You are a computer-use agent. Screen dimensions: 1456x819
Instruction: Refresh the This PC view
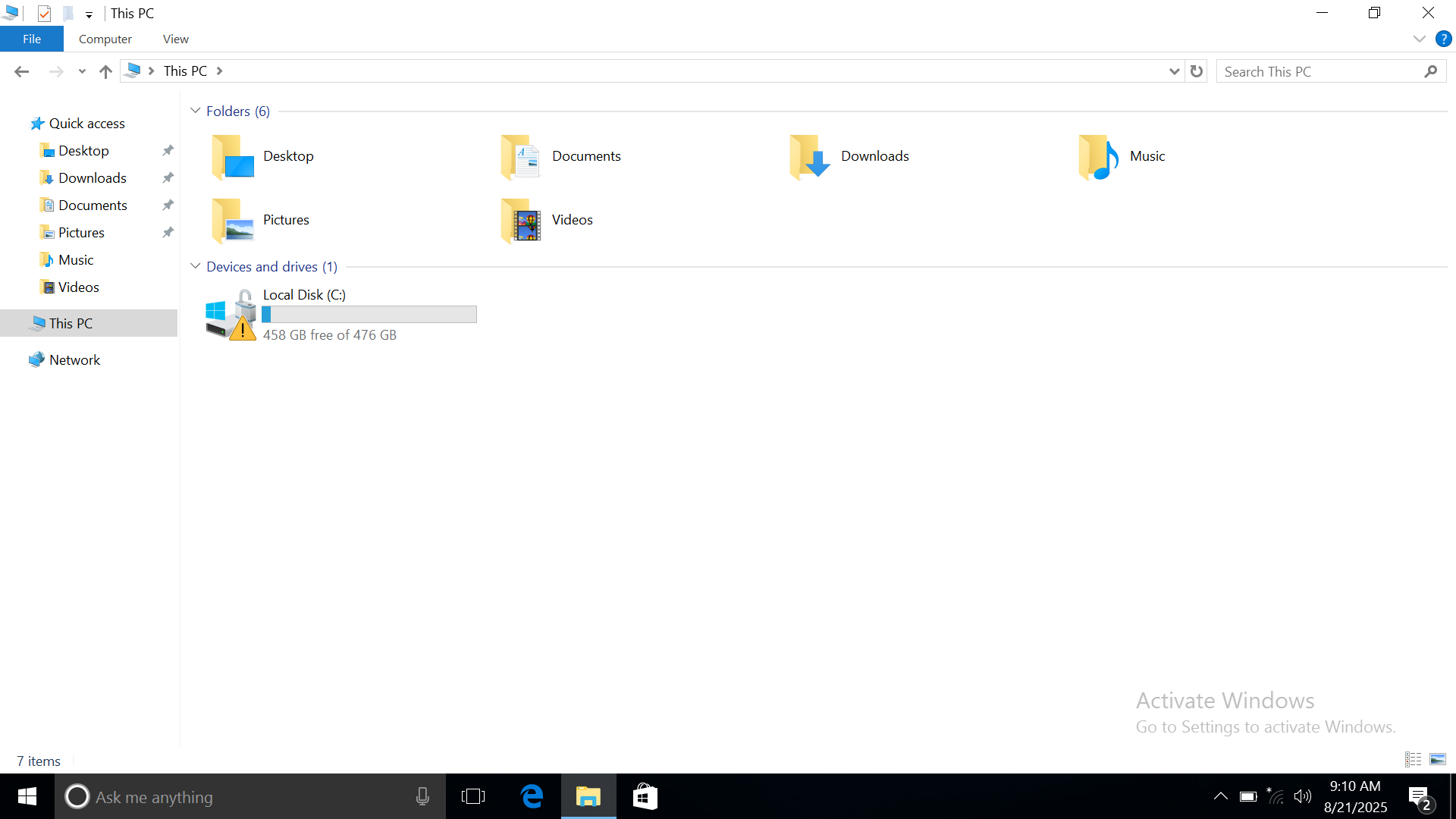[1197, 71]
